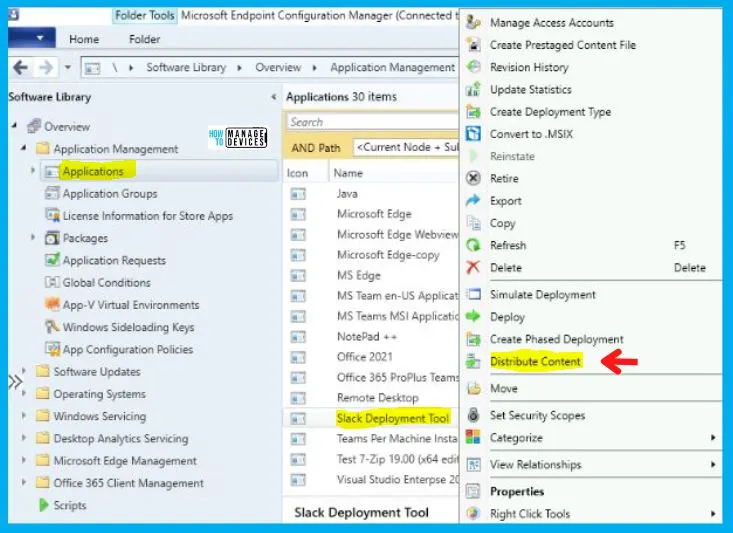This screenshot has width=733, height=533.
Task: Click the Name column header
Action: point(348,173)
